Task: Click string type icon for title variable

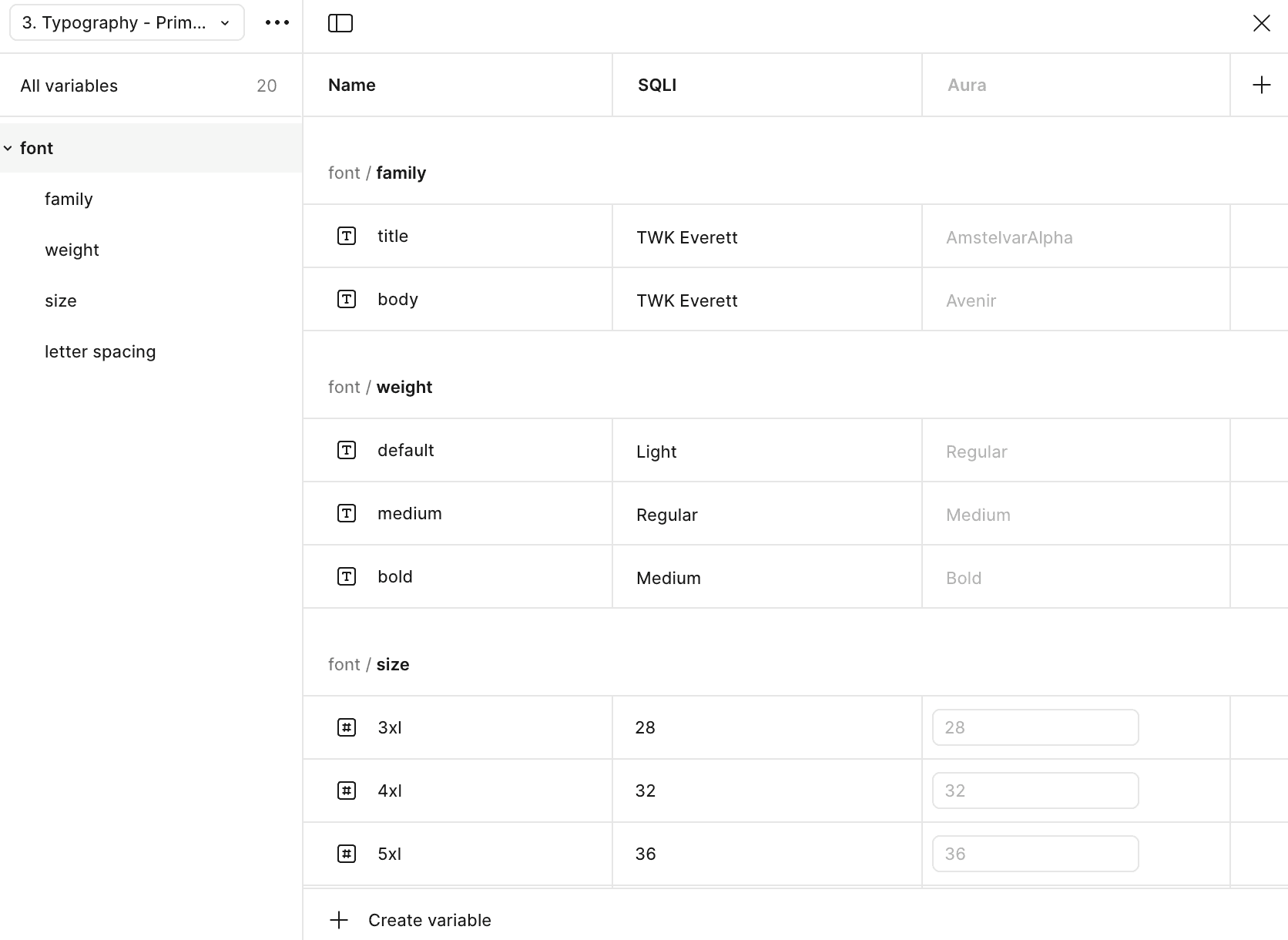Action: click(x=347, y=236)
